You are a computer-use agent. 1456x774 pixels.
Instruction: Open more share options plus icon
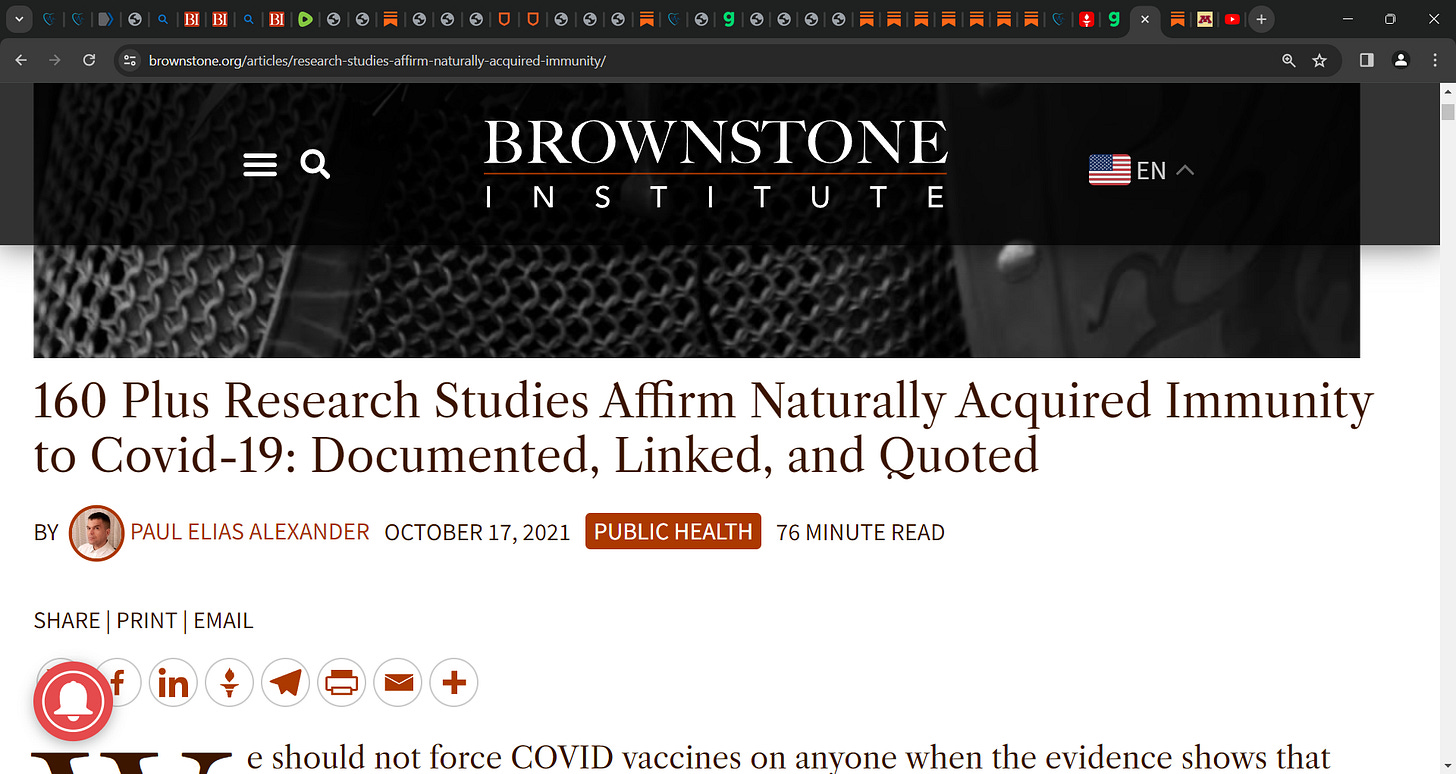[454, 684]
